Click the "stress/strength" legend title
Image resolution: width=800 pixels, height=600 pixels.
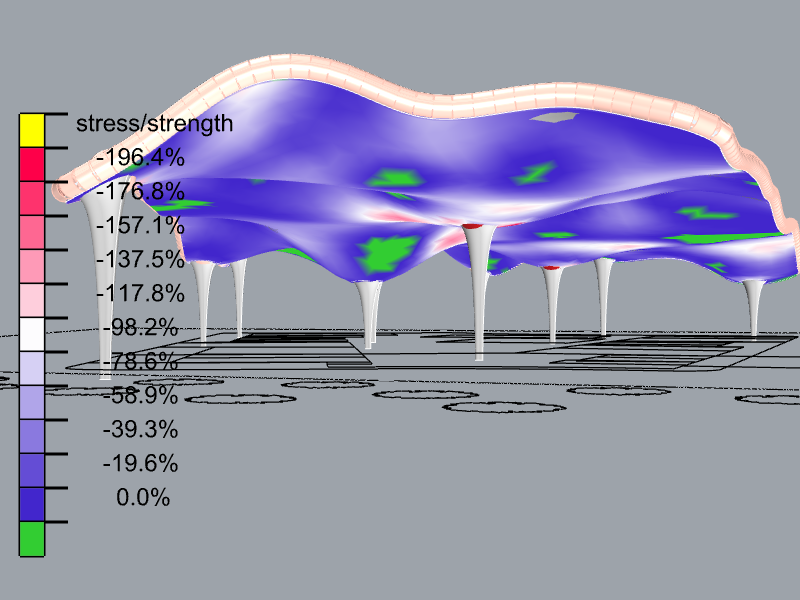[155, 124]
